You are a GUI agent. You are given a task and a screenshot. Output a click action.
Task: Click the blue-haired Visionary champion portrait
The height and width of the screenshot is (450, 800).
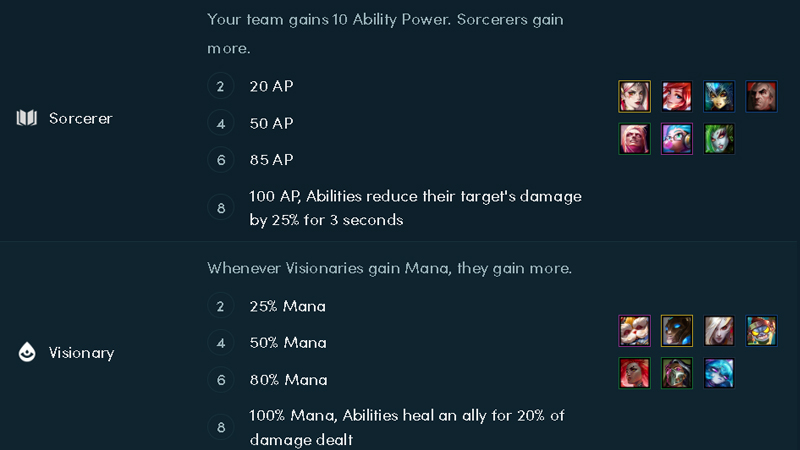719,374
